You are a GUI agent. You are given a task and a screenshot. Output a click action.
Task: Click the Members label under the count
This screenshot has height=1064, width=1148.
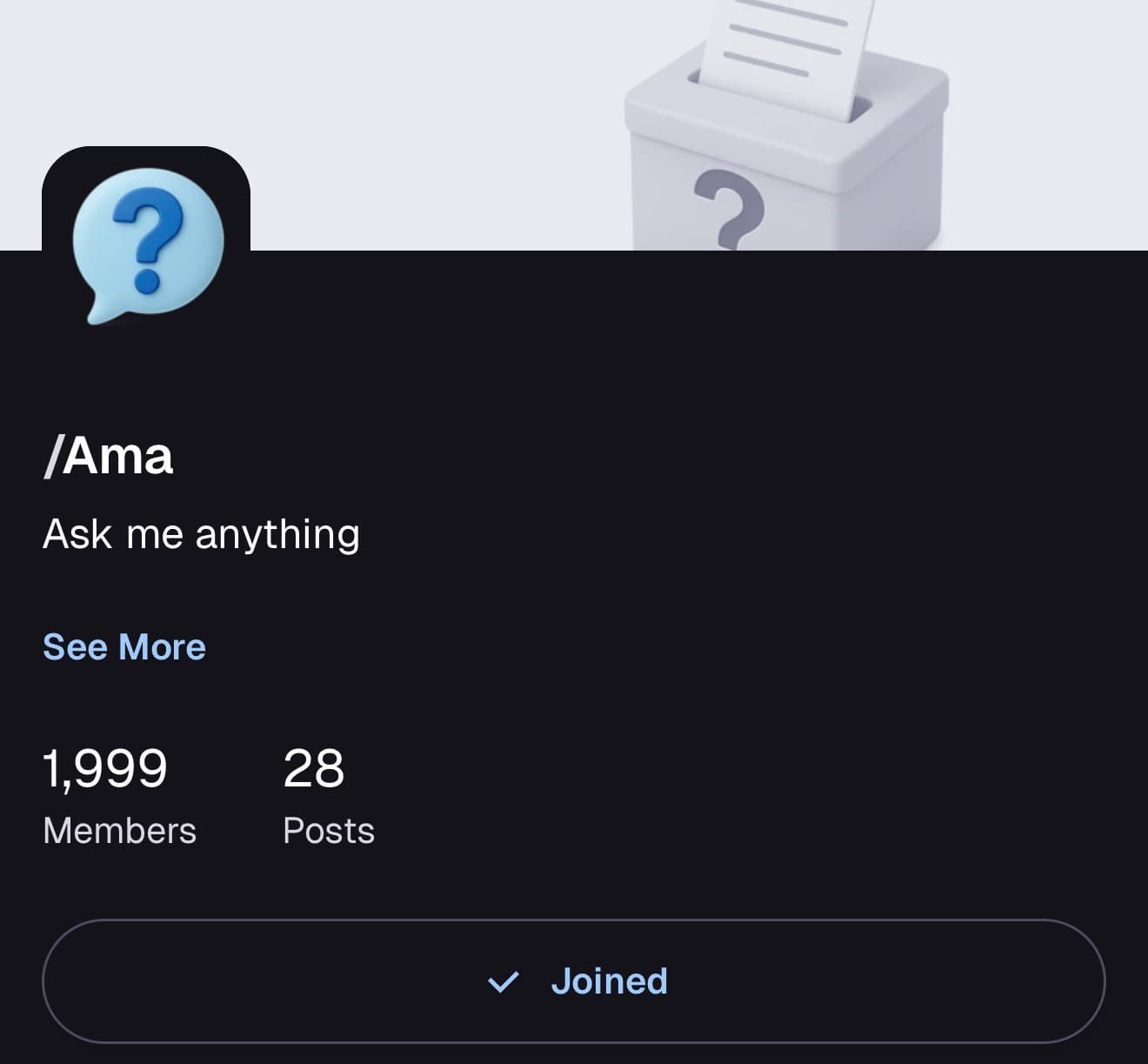tap(119, 831)
